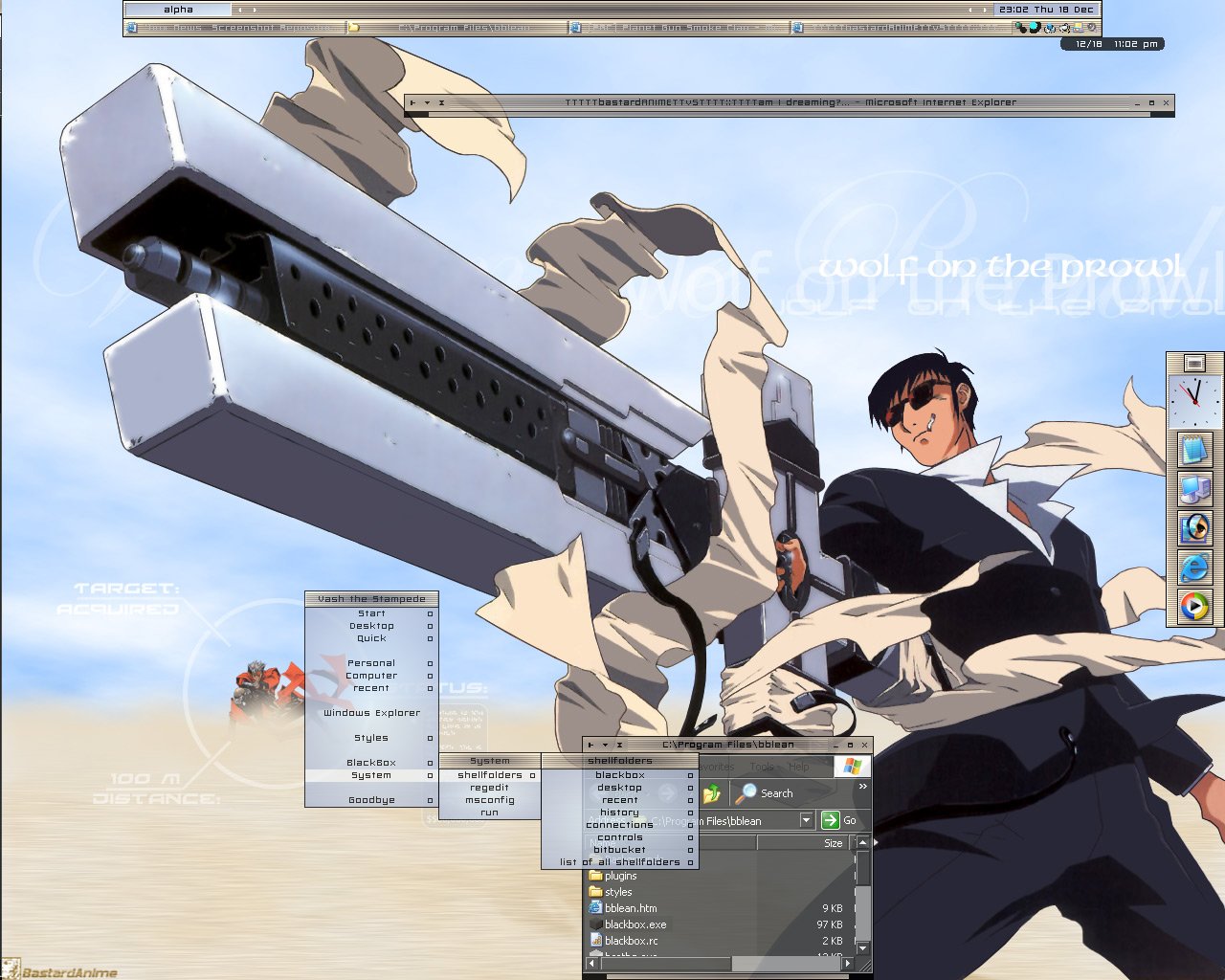Expand the Goodbye submenu in Vash menu
This screenshot has width=1225, height=980.
click(x=371, y=800)
